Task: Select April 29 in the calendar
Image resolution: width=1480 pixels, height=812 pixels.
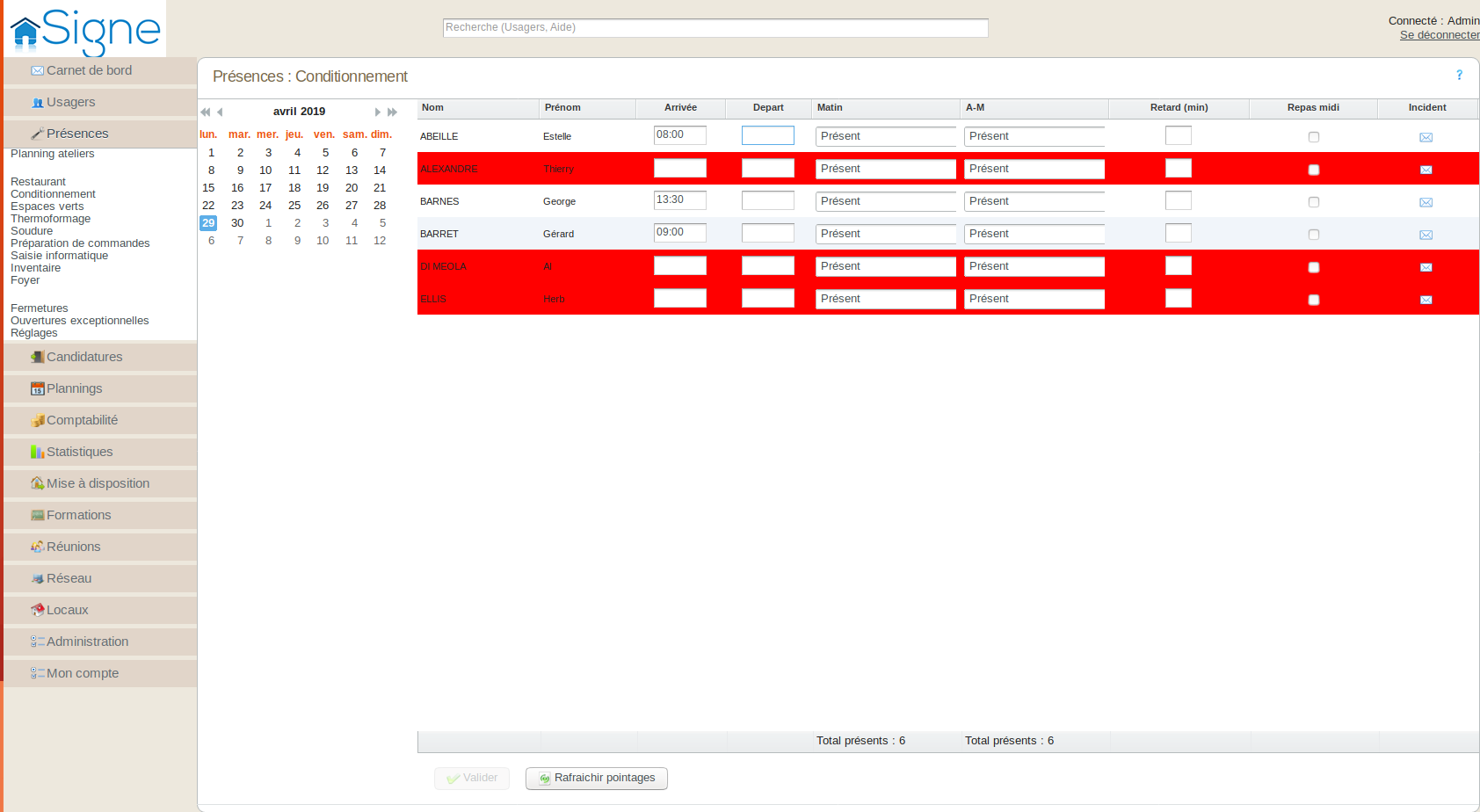Action: 208,223
